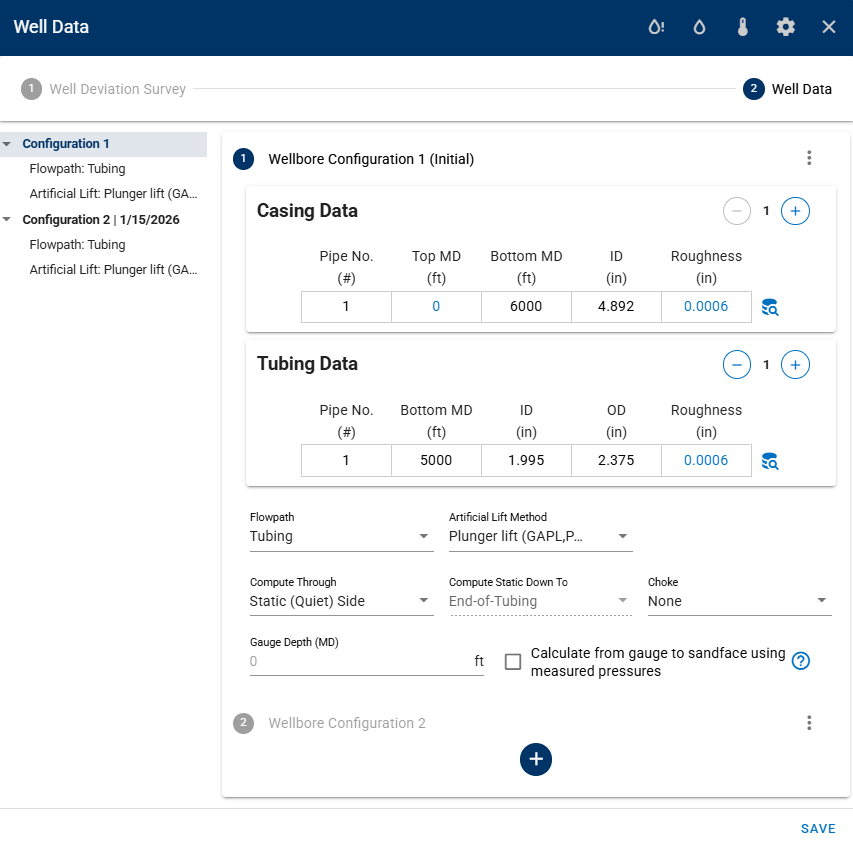Open the Artificial Lift Method dropdown
853x848 pixels.
pyautogui.click(x=540, y=537)
